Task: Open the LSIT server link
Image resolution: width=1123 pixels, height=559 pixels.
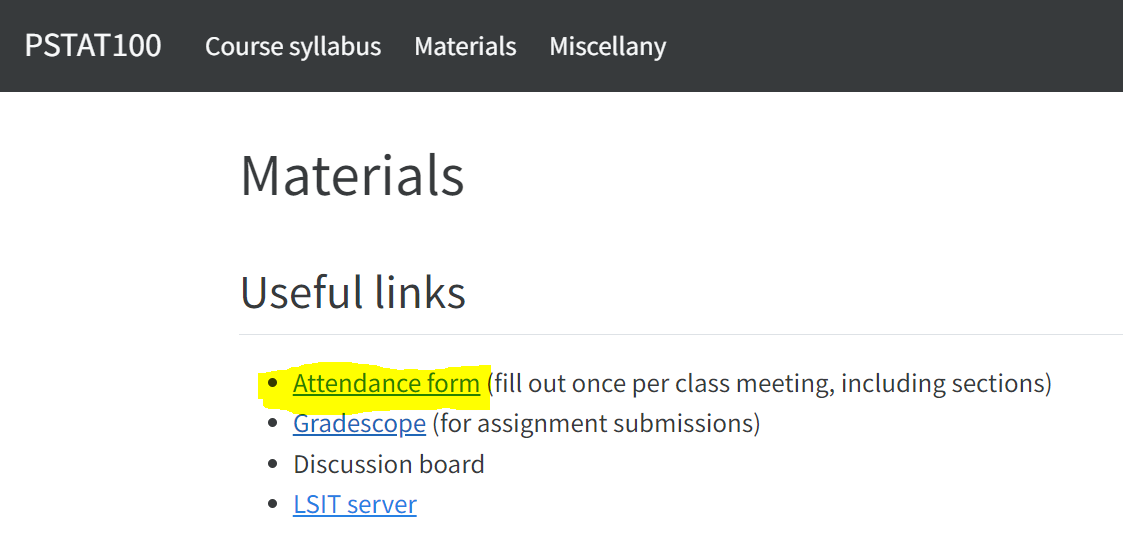Action: (354, 505)
